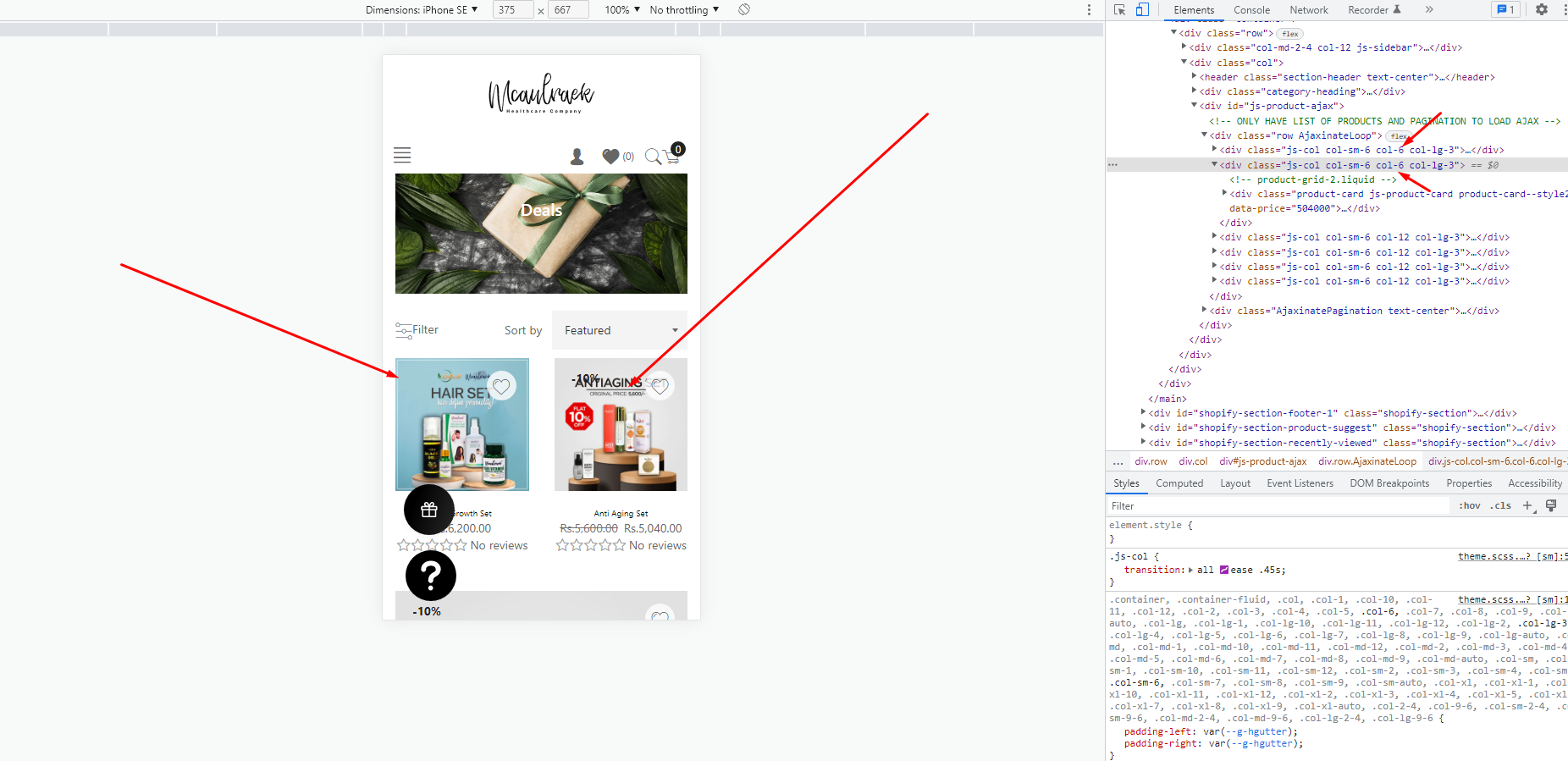Activate the inspect element picker
Screen dimensions: 1568x761
pyautogui.click(x=1119, y=9)
